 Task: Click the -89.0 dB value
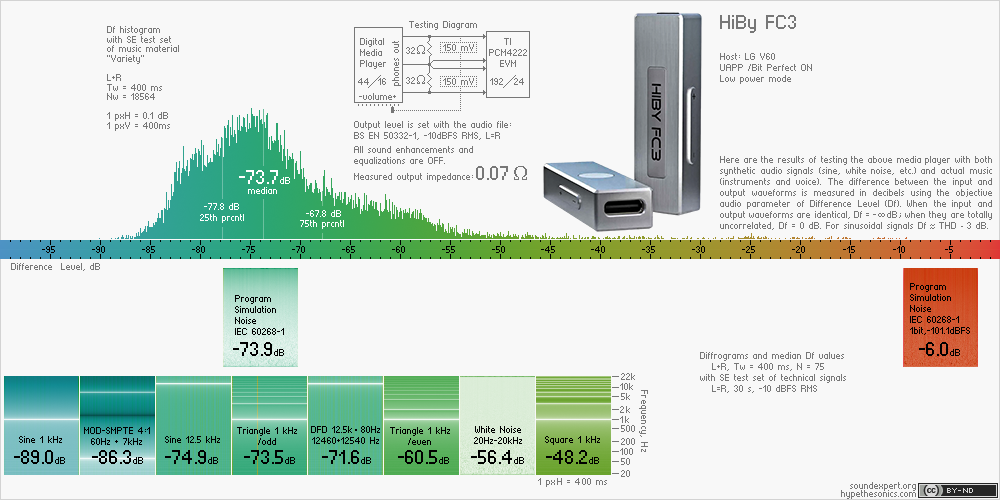41,457
